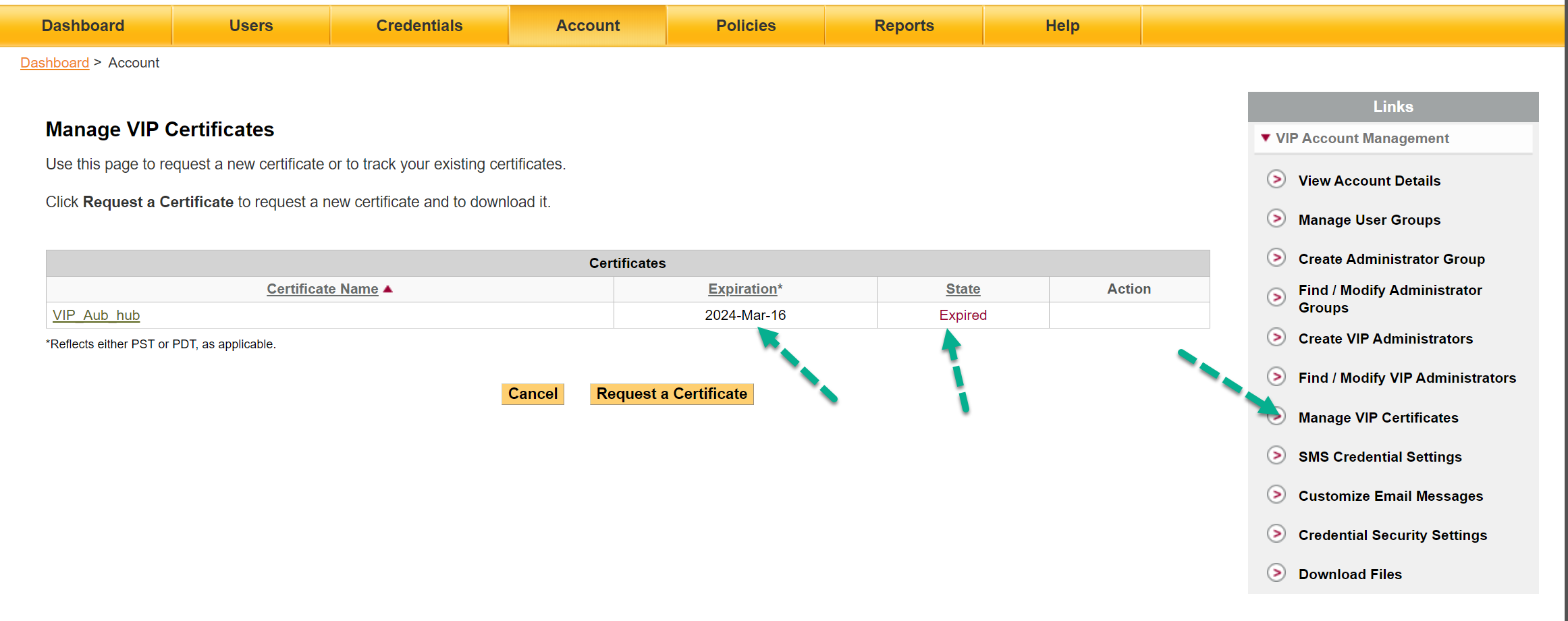1568x621 pixels.
Task: Click arrow icon beside Customize Email Messages
Action: (1276, 495)
